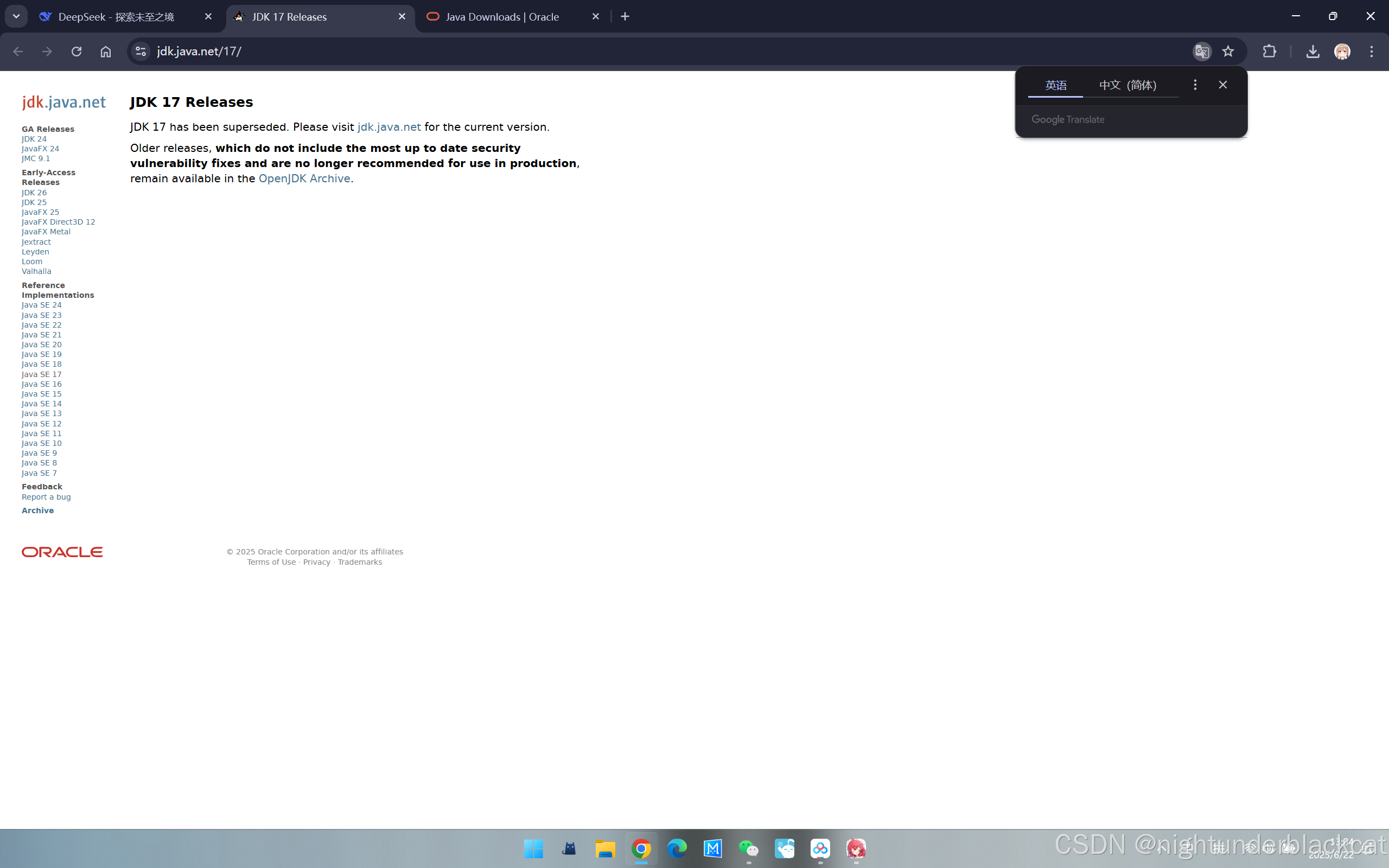Open File Explorer from the taskbar
Viewport: 1389px width, 868px height.
(605, 848)
